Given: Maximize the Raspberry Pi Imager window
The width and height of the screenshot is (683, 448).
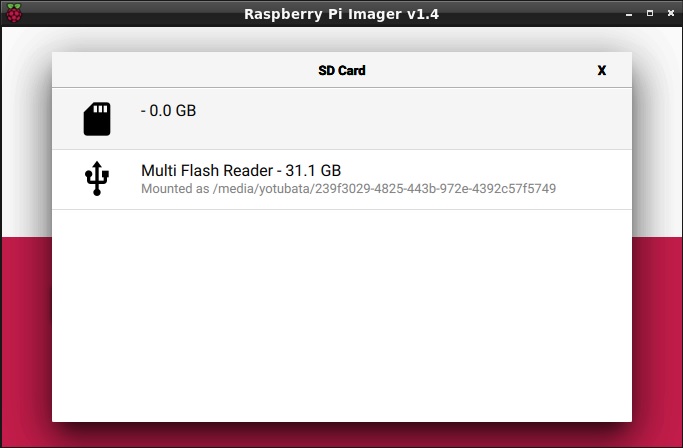Looking at the screenshot, I should click(650, 14).
